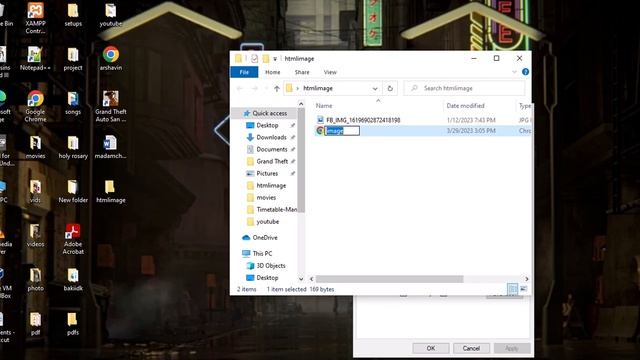Open the htmlimage desktop folder icon
640x360 pixels.
point(111,191)
